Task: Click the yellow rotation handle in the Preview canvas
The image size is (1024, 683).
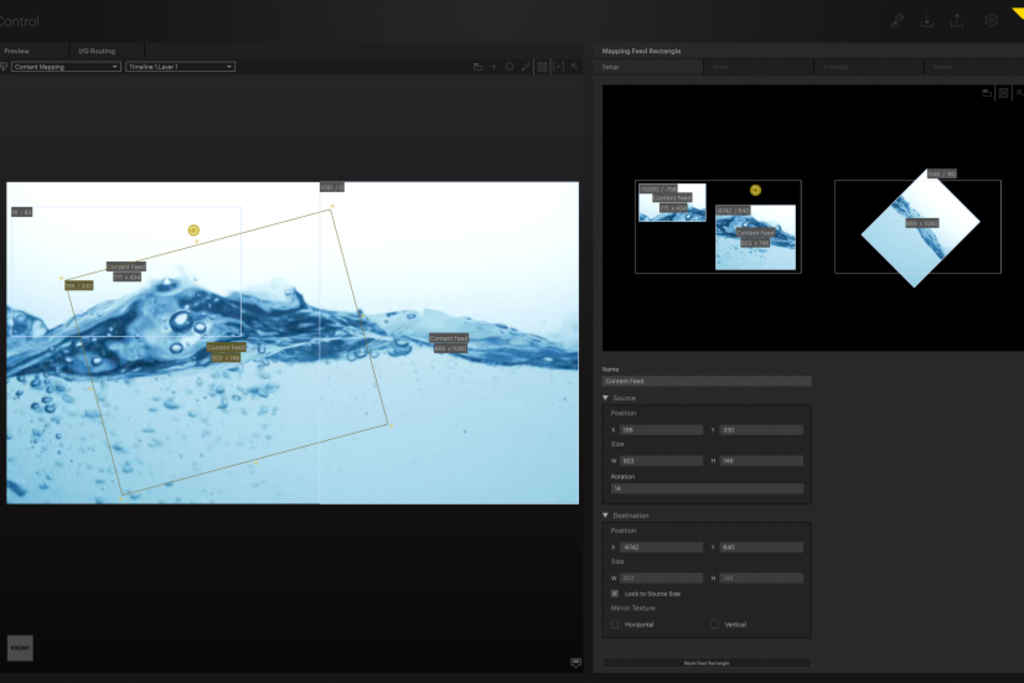Action: tap(193, 230)
